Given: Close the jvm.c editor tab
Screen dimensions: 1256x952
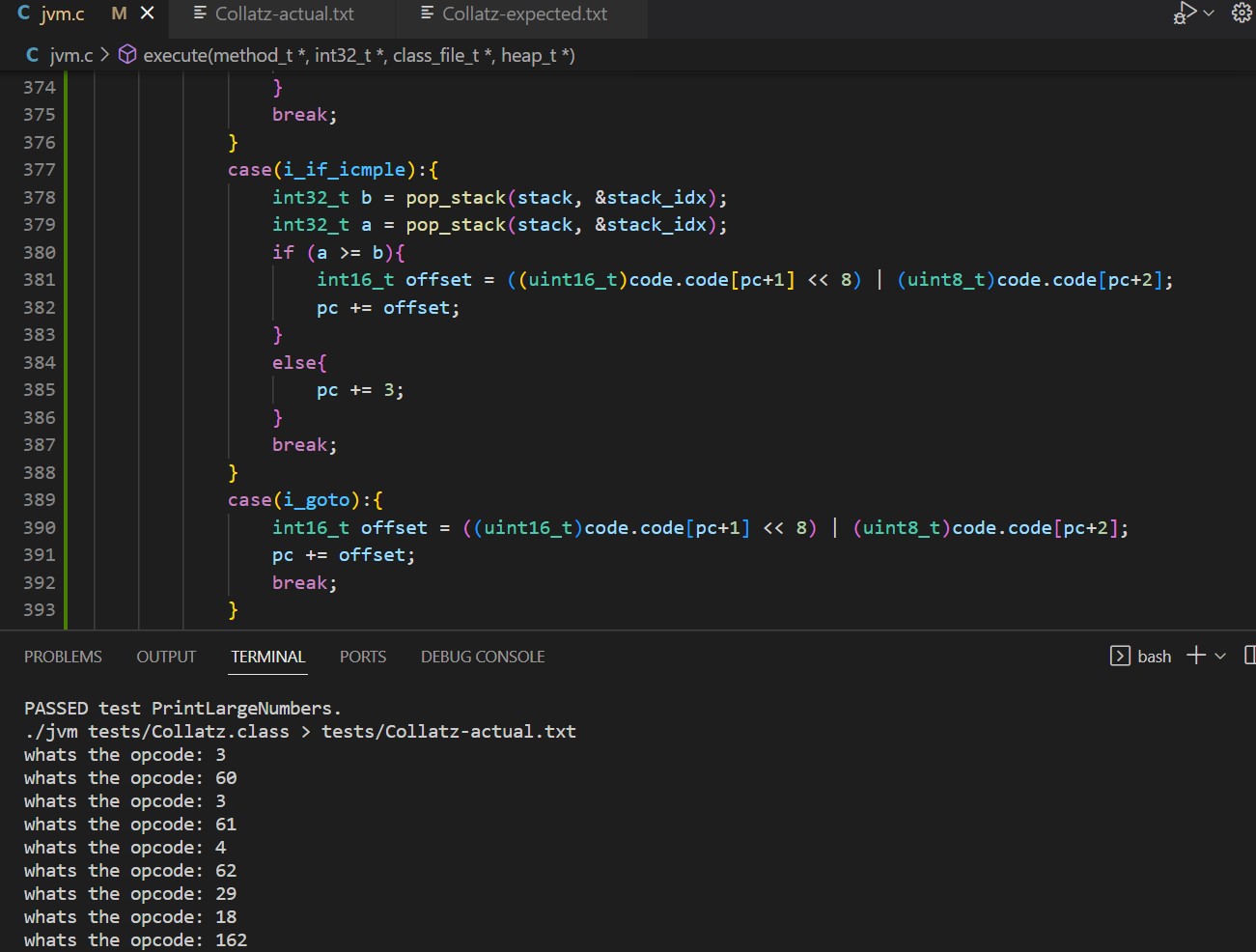Looking at the screenshot, I should pos(148,14).
